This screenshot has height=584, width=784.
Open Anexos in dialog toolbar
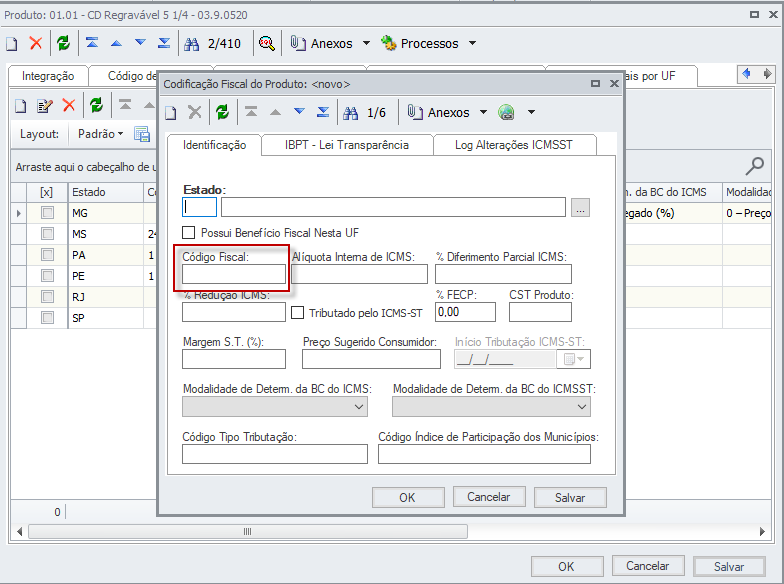click(x=438, y=112)
